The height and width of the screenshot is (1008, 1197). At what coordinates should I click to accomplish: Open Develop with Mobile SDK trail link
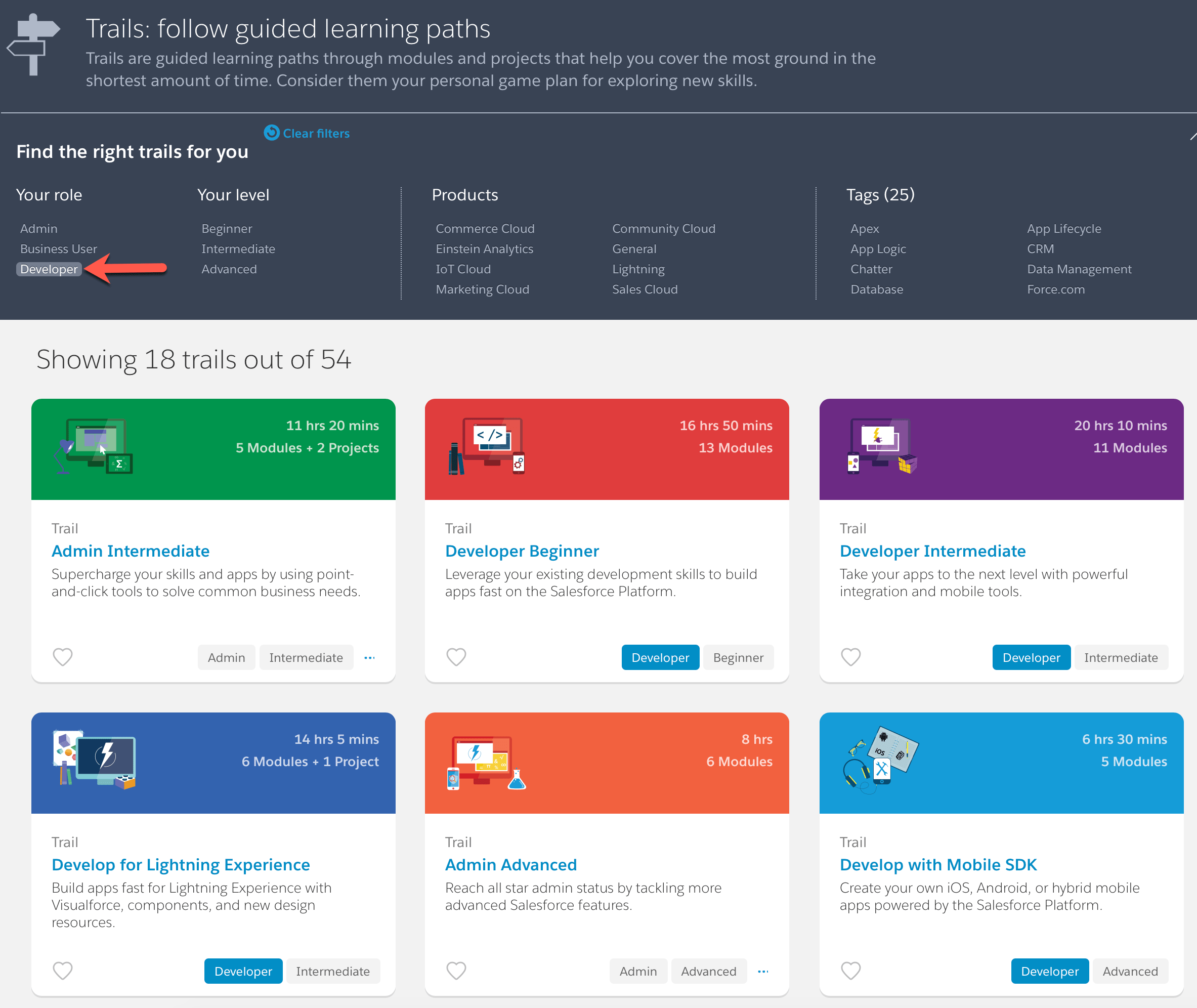[937, 865]
